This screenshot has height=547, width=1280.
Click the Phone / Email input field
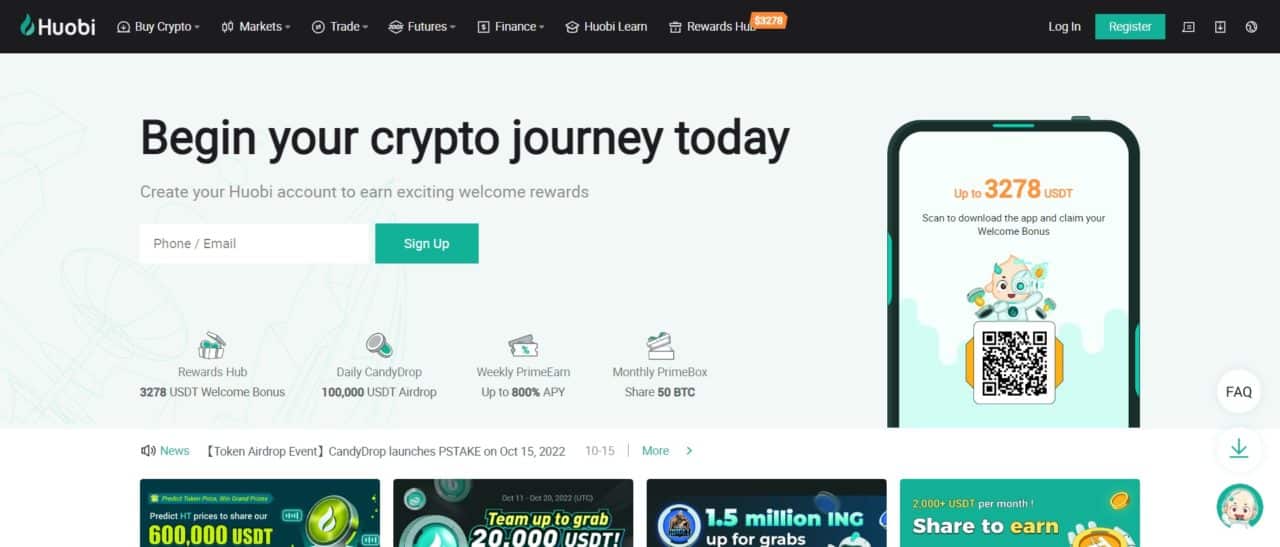[254, 243]
